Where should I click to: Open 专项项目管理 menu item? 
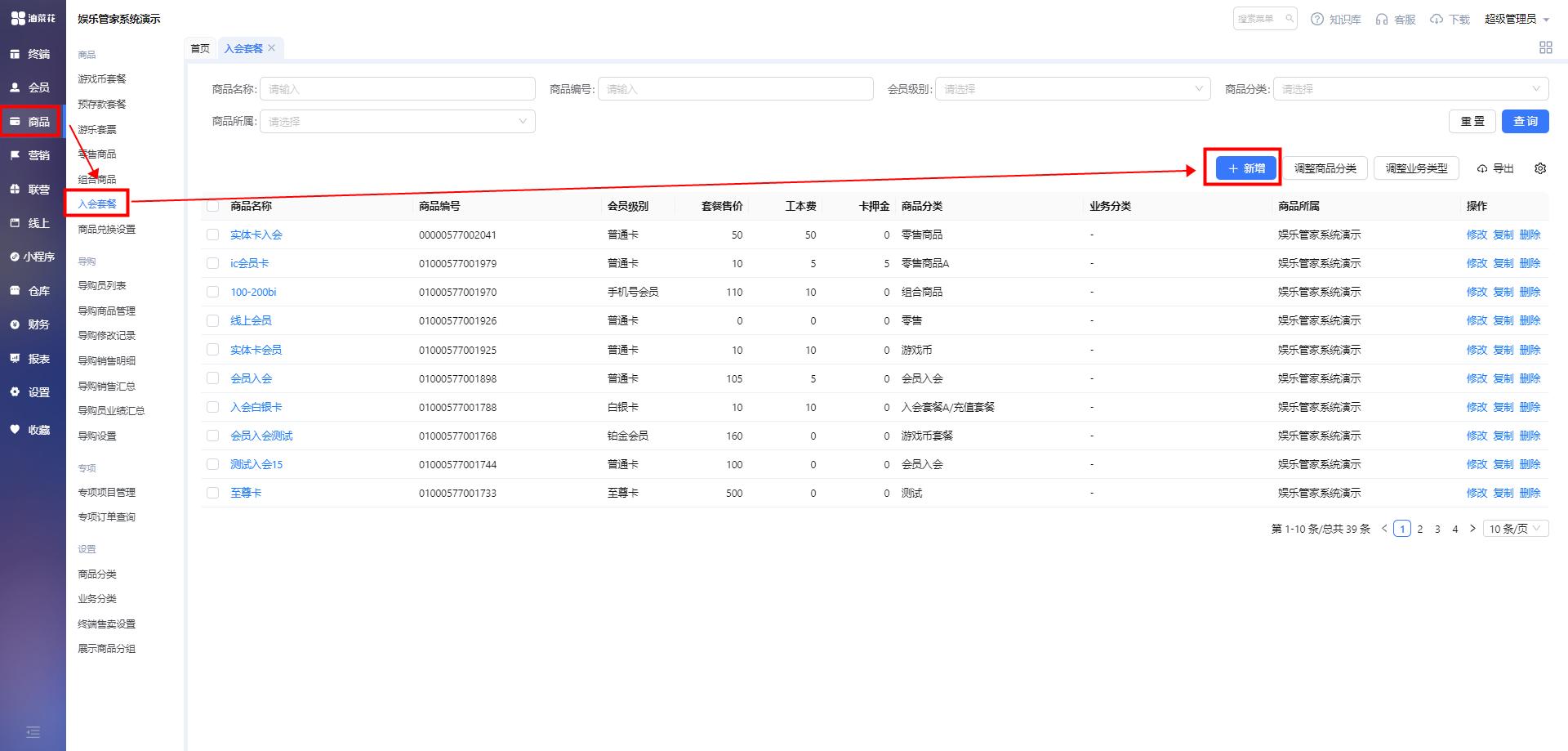point(107,493)
